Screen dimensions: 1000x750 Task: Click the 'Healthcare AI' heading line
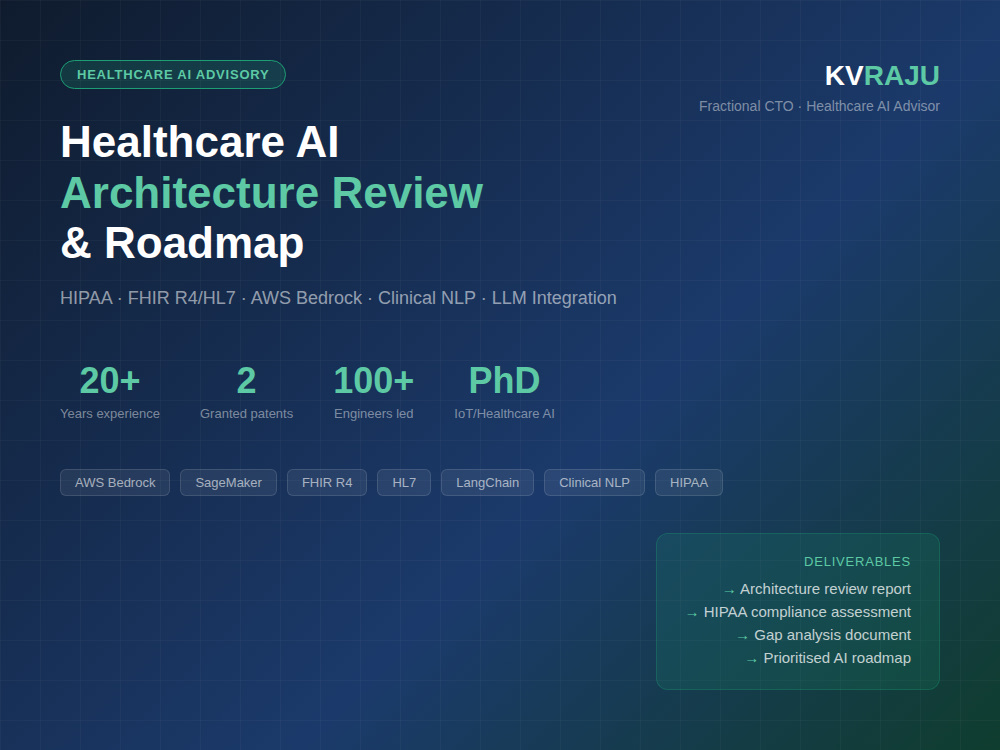200,142
